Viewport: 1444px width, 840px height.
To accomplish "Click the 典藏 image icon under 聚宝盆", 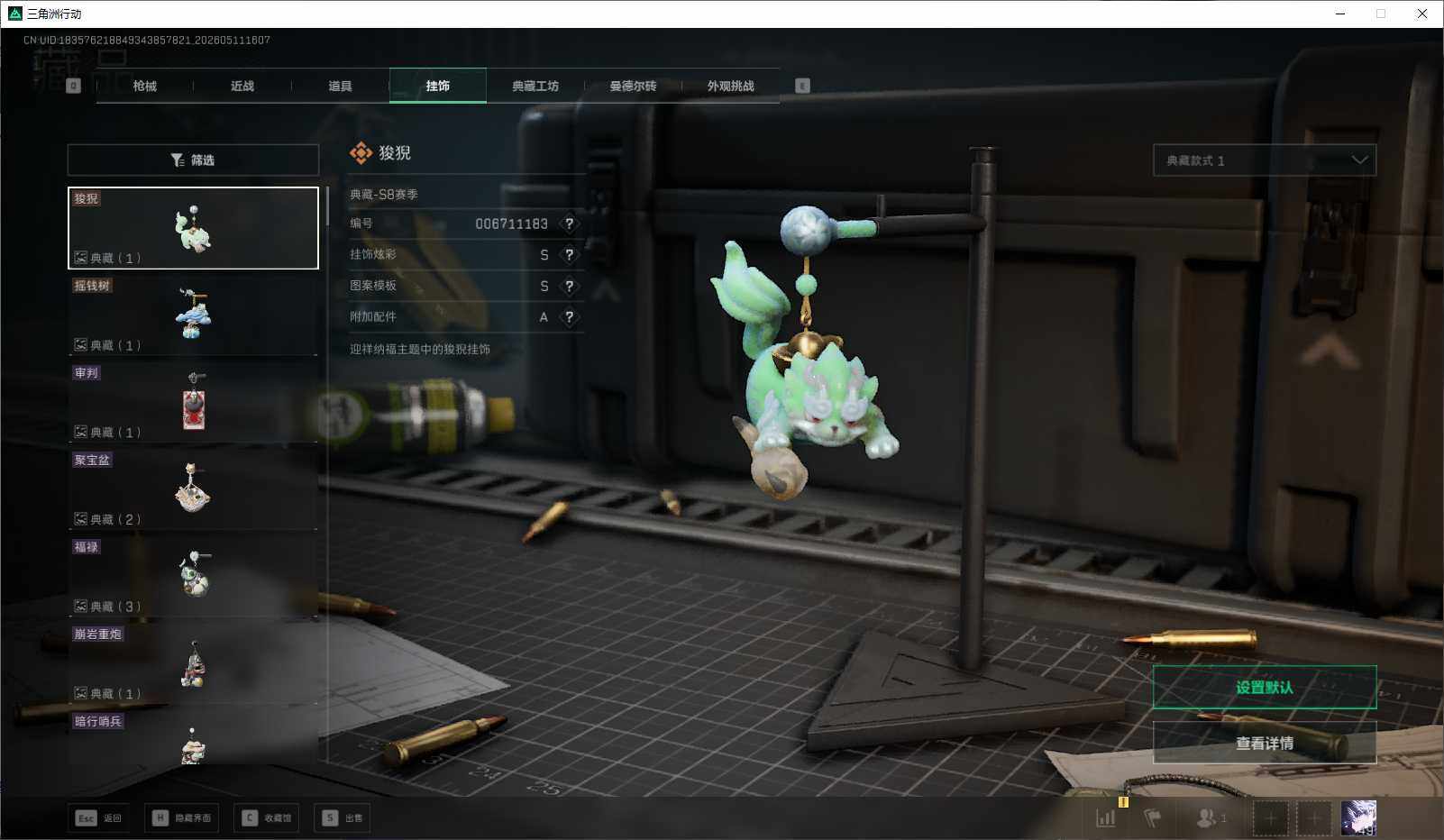I will (x=81, y=519).
